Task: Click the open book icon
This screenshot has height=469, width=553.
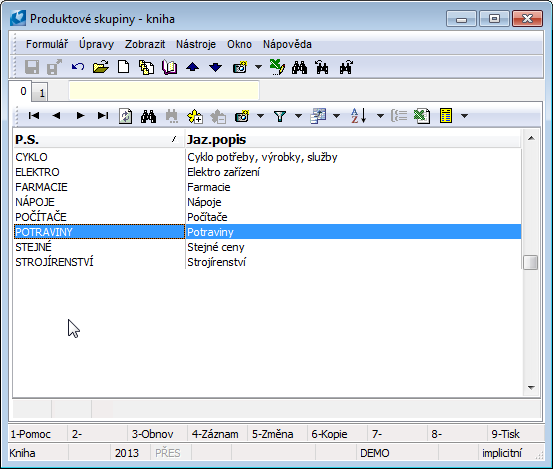Action: tap(170, 67)
